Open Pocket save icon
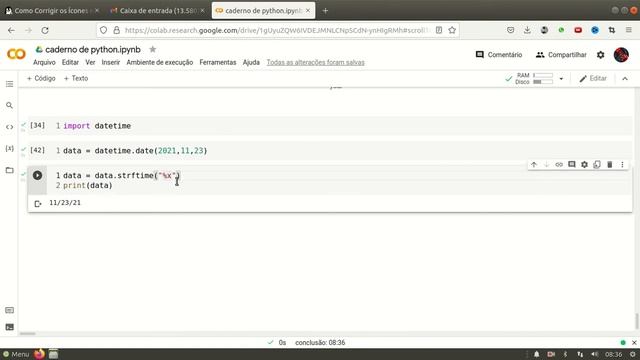 coord(511,30)
